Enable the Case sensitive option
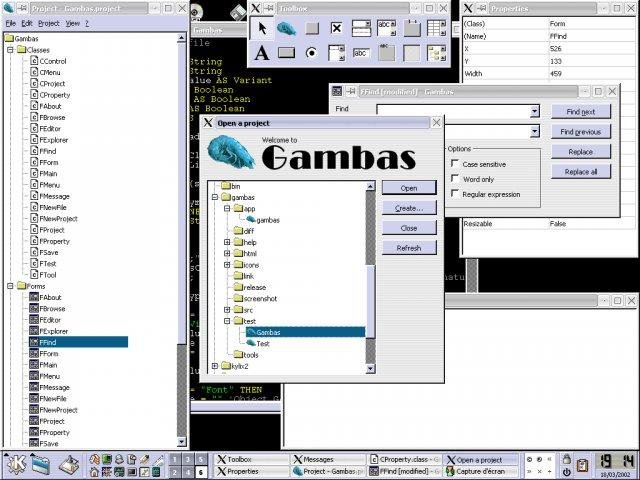This screenshot has height=480, width=640. pyautogui.click(x=456, y=164)
